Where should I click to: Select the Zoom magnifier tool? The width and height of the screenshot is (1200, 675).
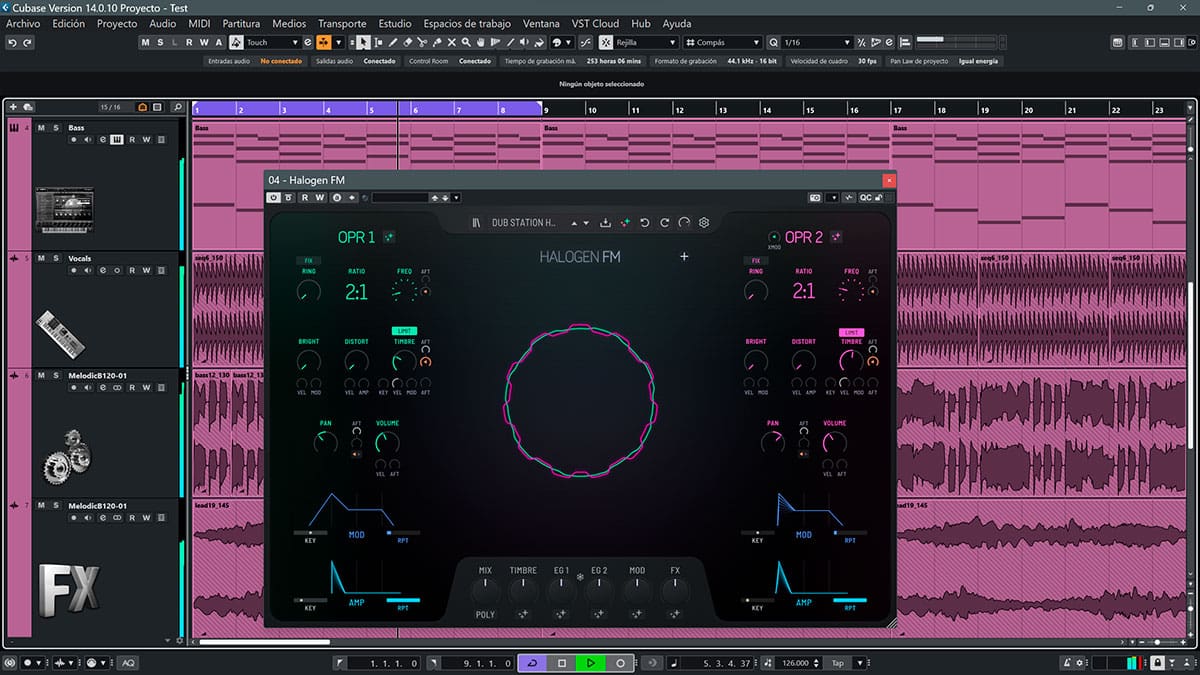click(x=467, y=42)
